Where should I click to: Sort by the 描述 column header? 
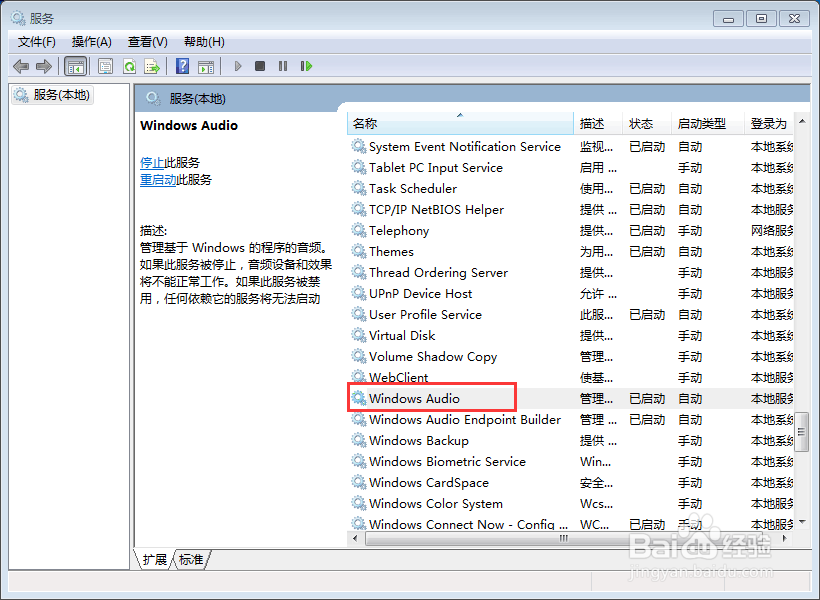(x=598, y=123)
